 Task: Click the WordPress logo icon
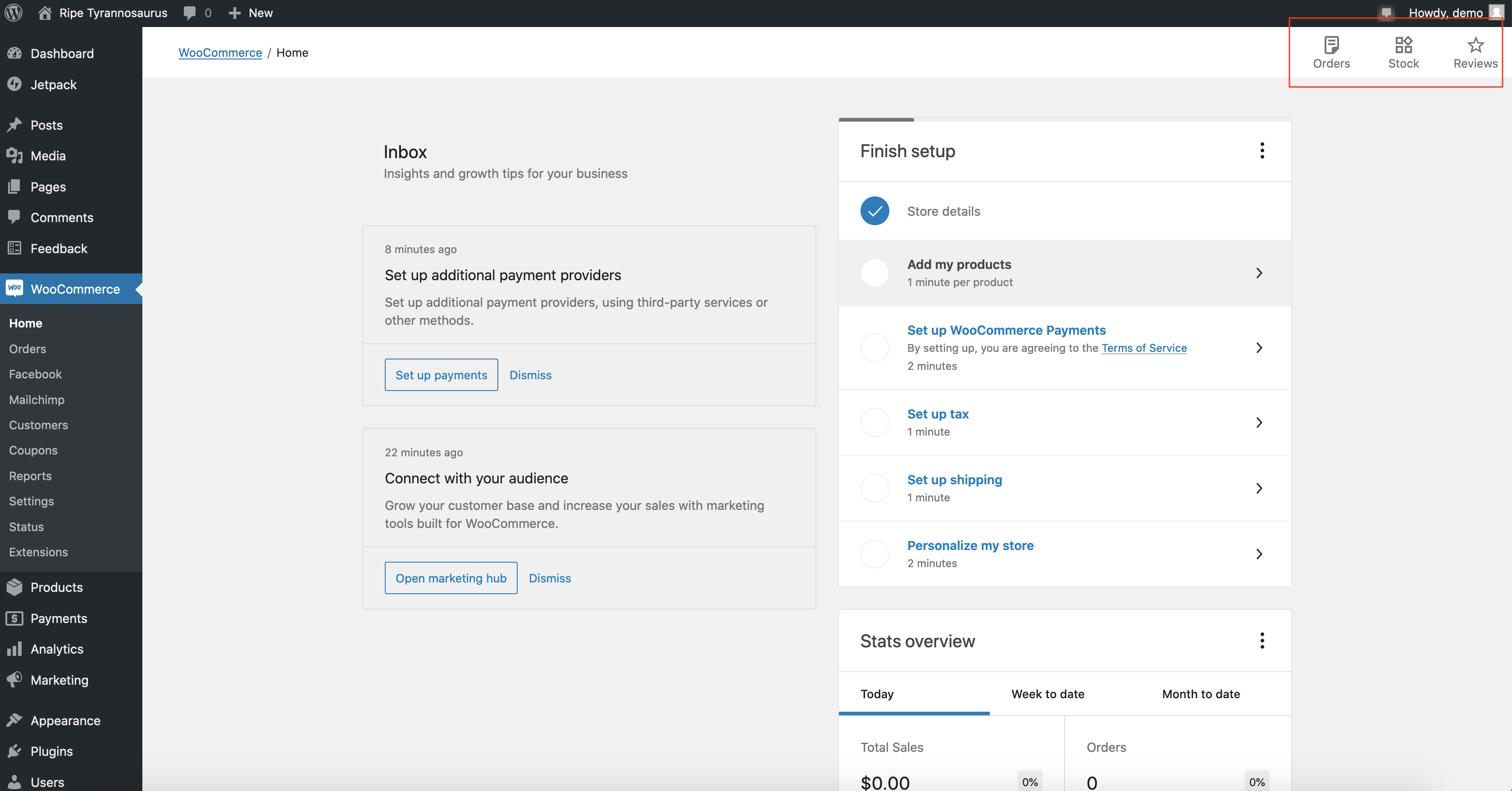[14, 12]
